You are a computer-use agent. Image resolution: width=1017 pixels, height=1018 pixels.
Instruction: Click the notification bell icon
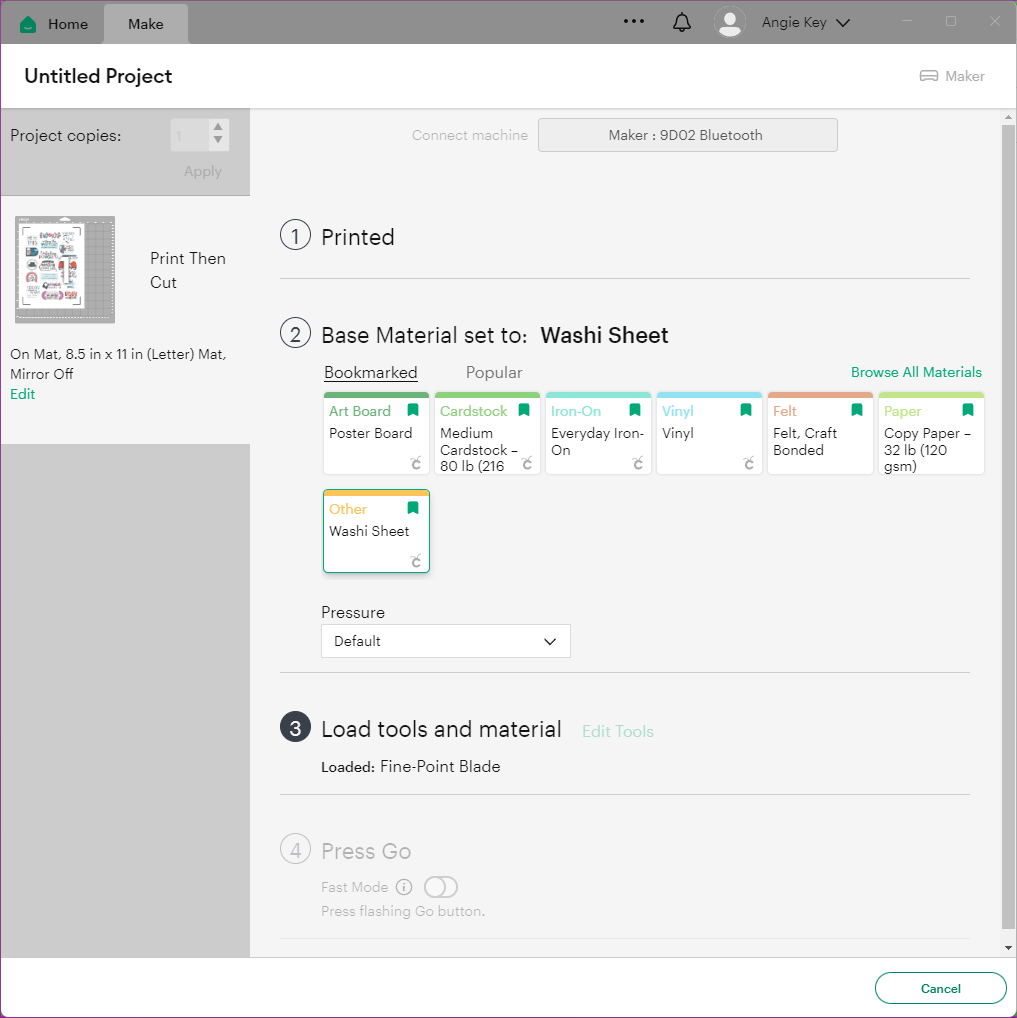pos(682,22)
